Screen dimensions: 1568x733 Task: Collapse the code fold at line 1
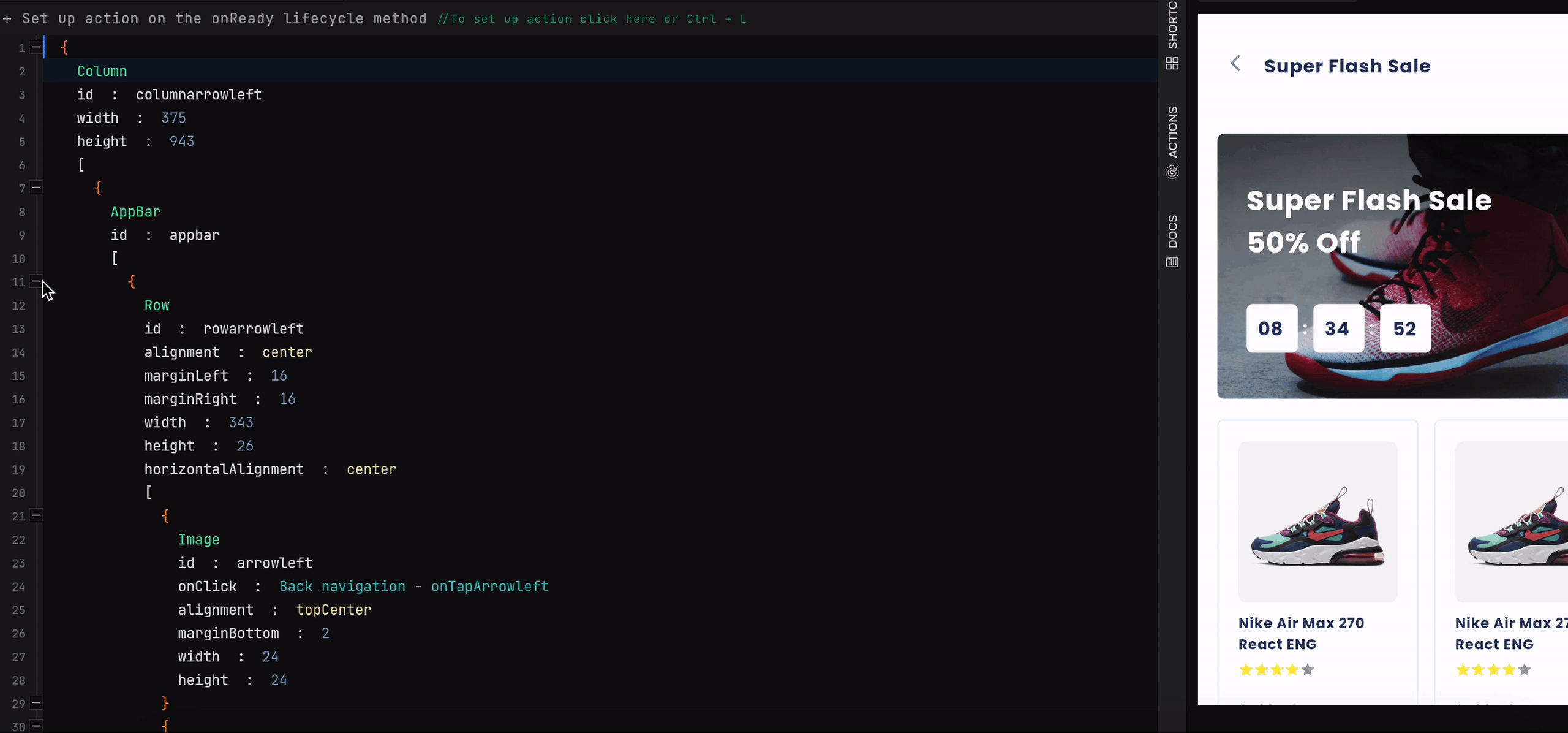[36, 47]
